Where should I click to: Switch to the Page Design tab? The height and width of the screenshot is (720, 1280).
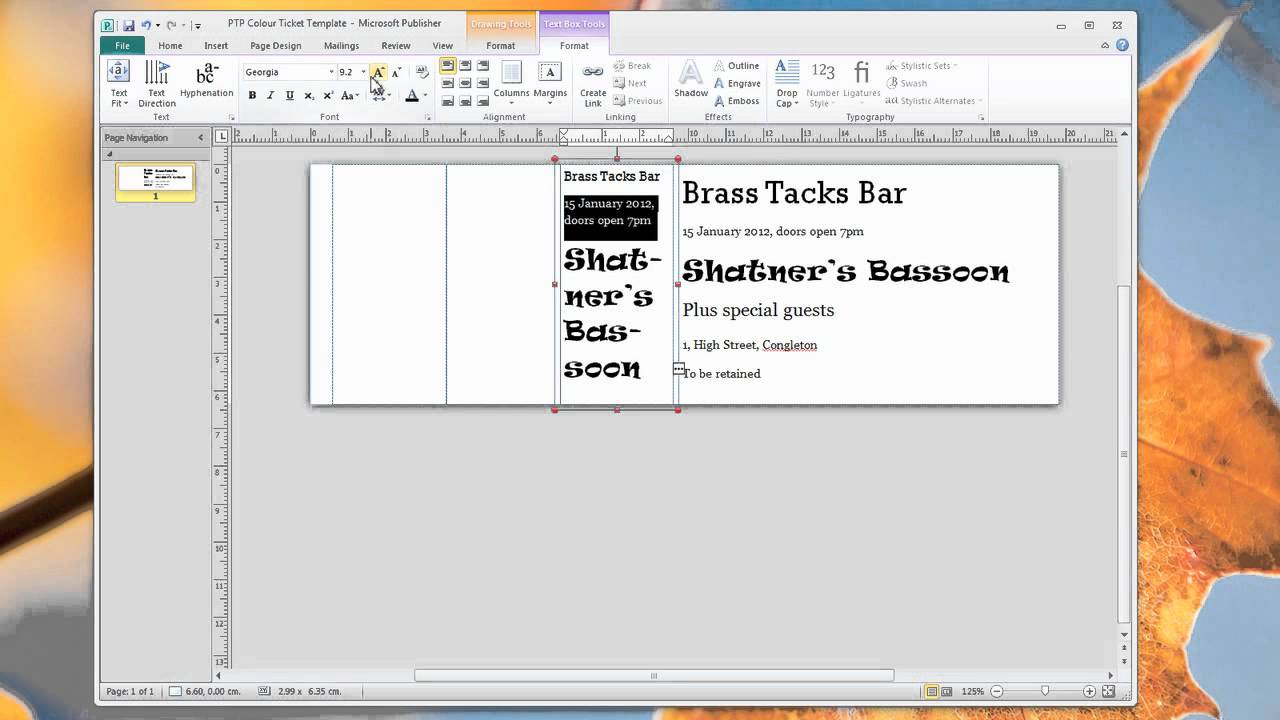(x=275, y=46)
